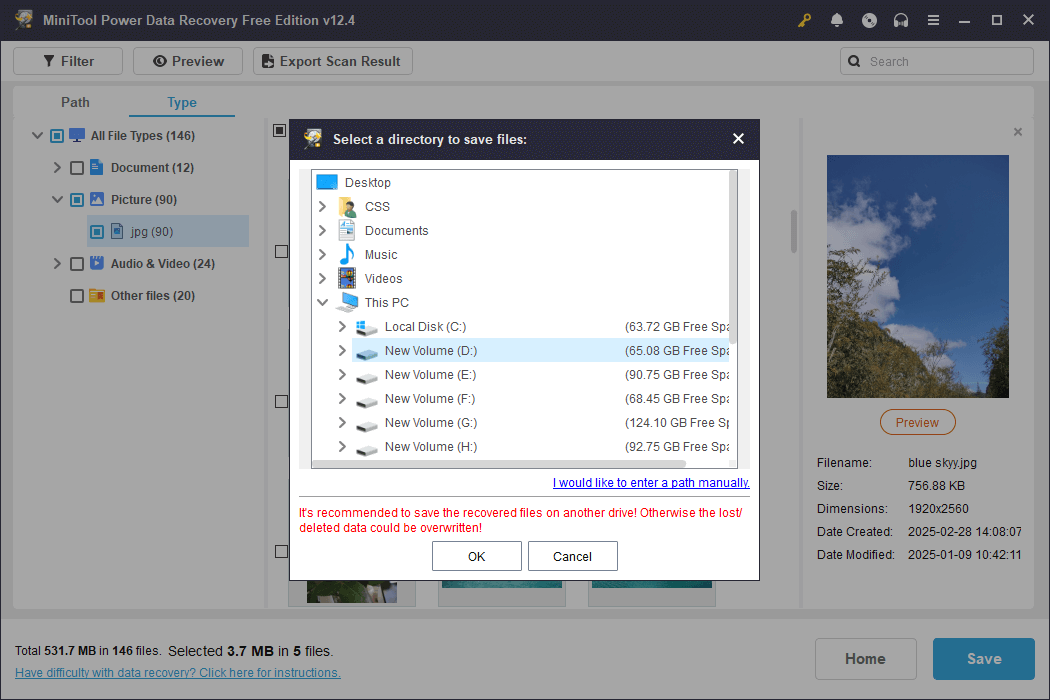Screen dimensions: 1050x700
Task: Toggle the Picture (90) checkbox
Action: (77, 200)
